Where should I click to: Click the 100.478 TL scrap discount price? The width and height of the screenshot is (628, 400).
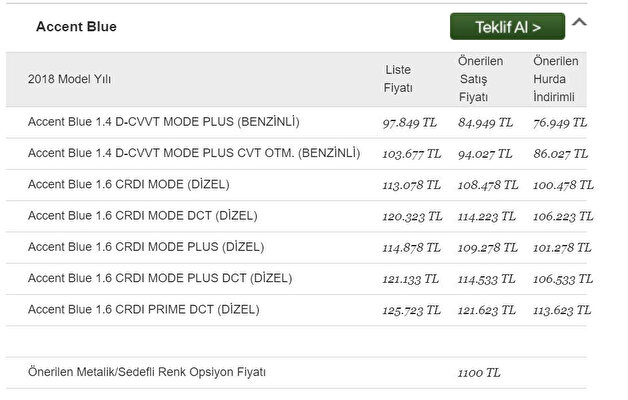pyautogui.click(x=563, y=185)
